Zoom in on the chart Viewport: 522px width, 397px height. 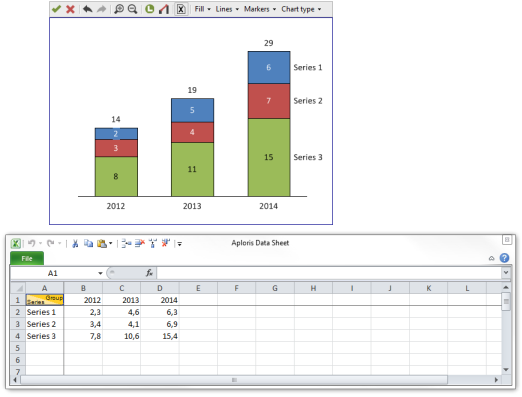(119, 9)
